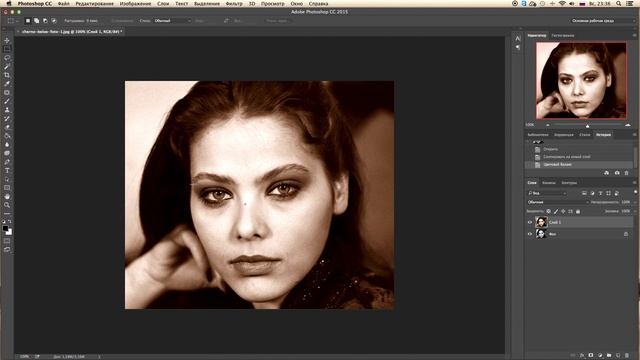Hide the Фон background layer
The width and height of the screenshot is (640, 360).
point(530,234)
